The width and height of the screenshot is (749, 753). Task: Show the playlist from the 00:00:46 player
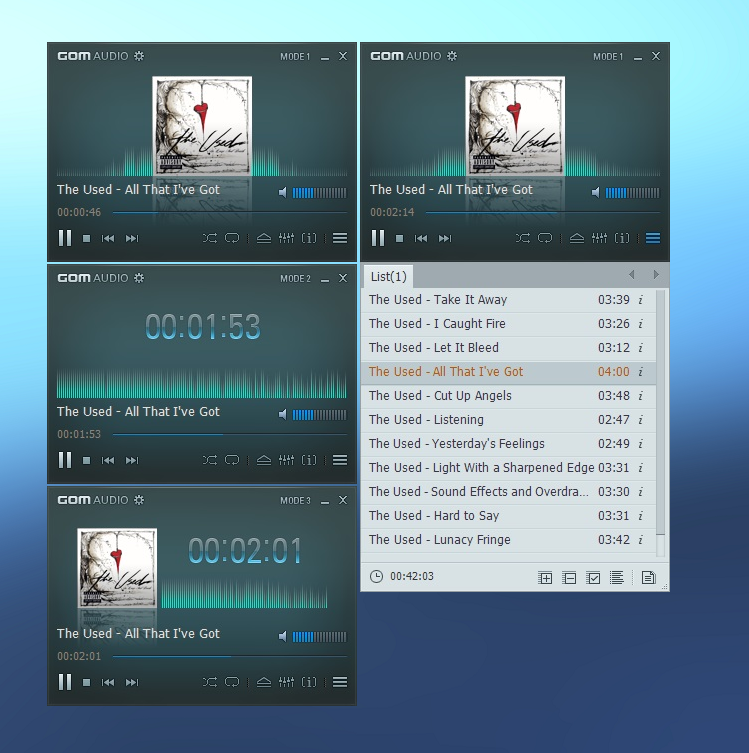click(x=340, y=238)
